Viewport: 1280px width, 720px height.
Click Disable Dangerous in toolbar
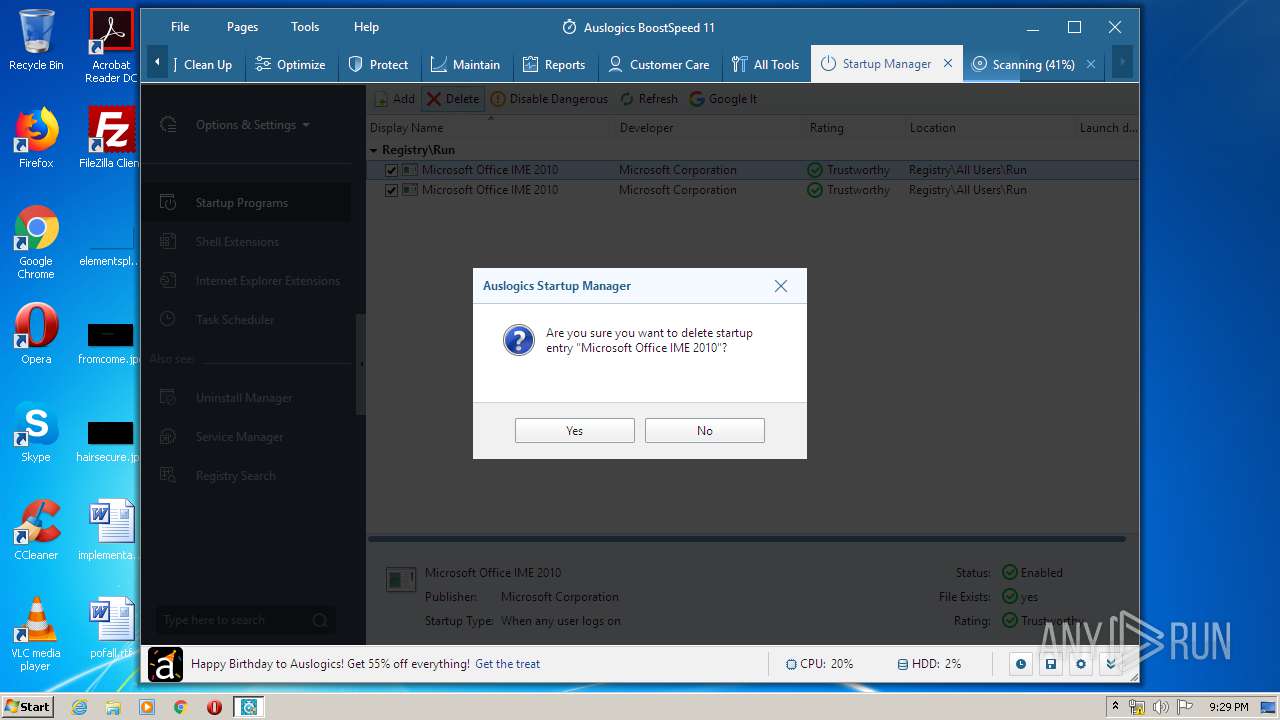[549, 99]
